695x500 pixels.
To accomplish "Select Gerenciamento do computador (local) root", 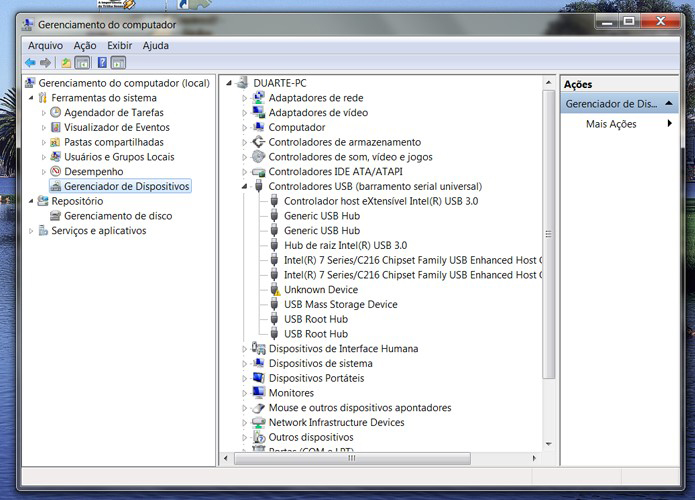I will pos(124,83).
